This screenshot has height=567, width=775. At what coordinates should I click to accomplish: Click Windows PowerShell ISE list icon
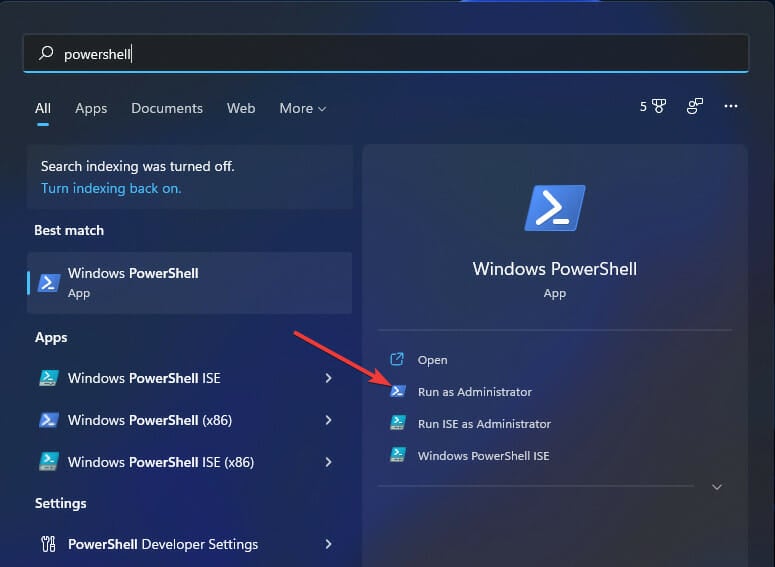[49, 378]
